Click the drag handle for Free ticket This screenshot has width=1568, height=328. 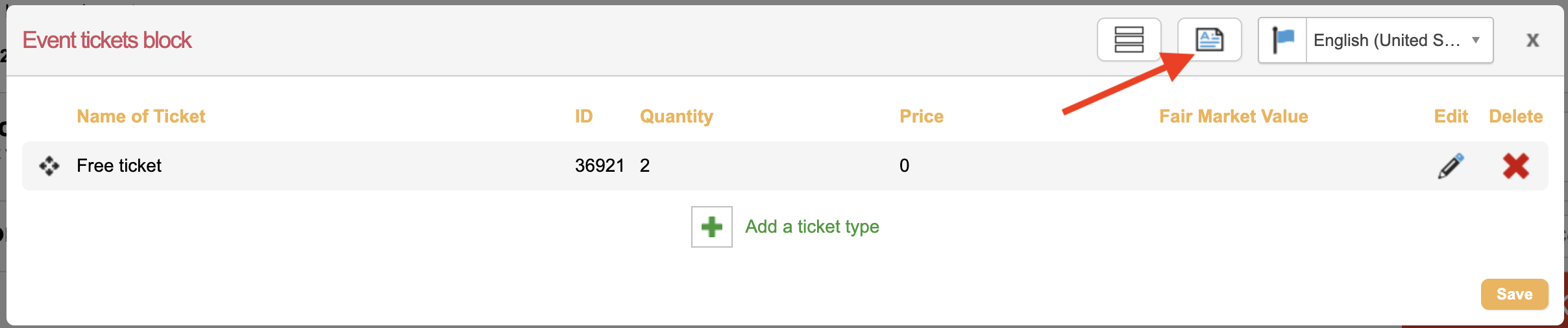pyautogui.click(x=49, y=166)
